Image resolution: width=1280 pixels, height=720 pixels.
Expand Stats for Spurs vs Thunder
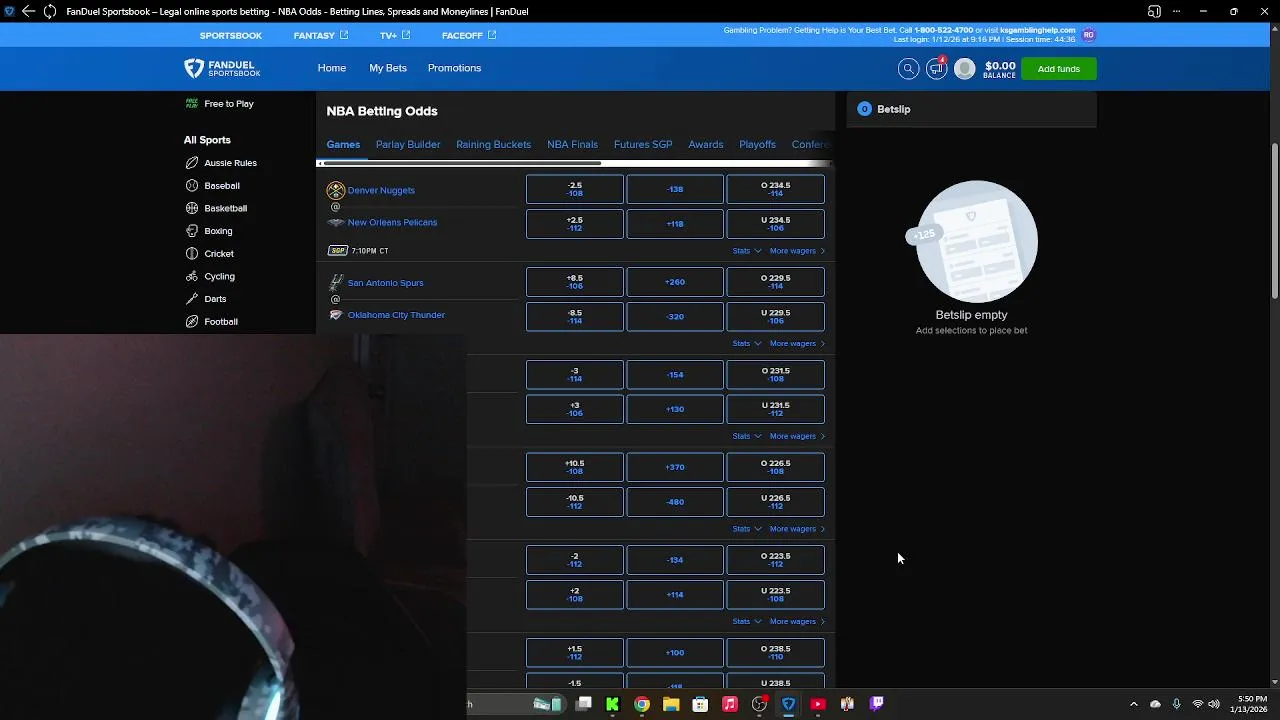point(747,344)
